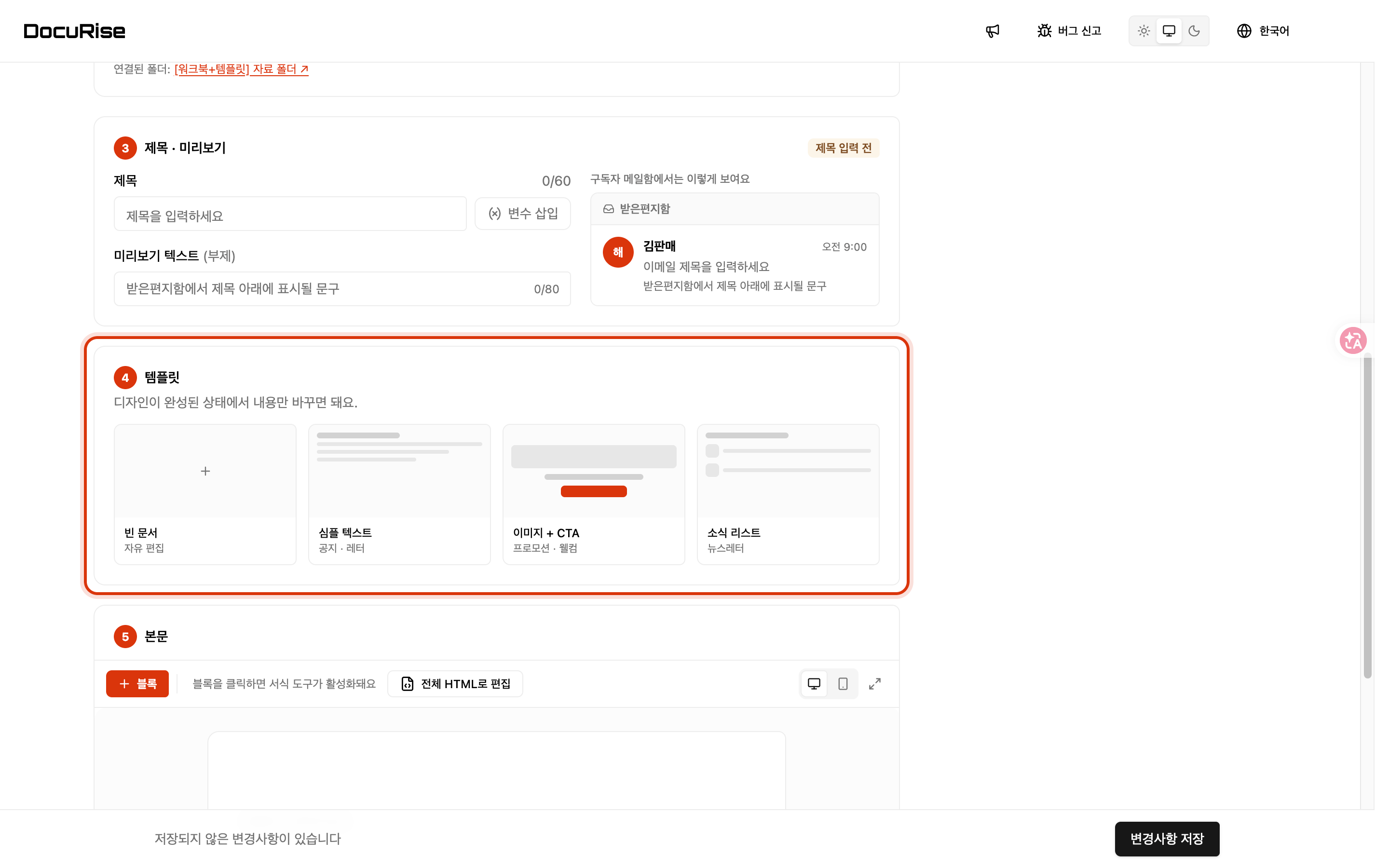Image resolution: width=1389 pixels, height=868 pixels.
Task: Click the 0/60 title character counter
Action: 556,181
